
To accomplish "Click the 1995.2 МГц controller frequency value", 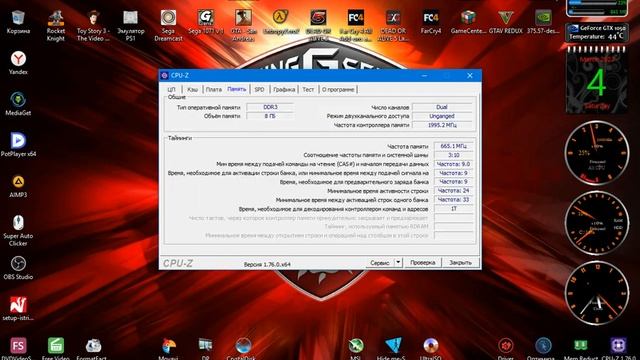I will [442, 125].
